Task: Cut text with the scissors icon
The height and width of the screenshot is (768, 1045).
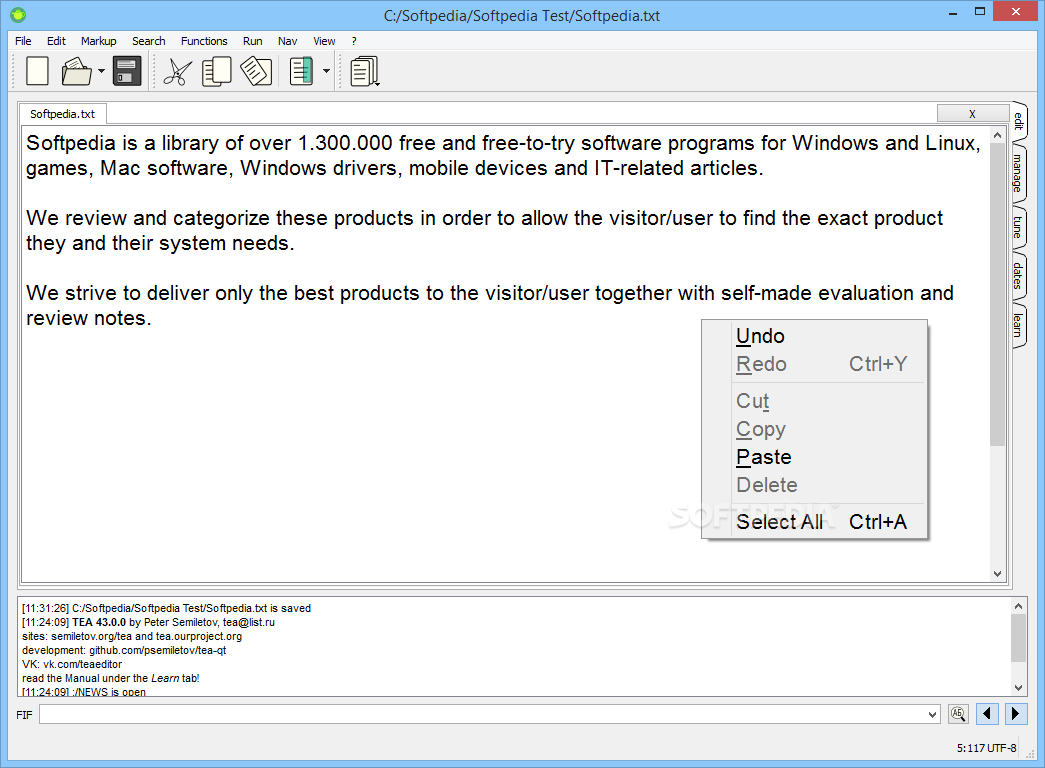Action: pyautogui.click(x=177, y=72)
